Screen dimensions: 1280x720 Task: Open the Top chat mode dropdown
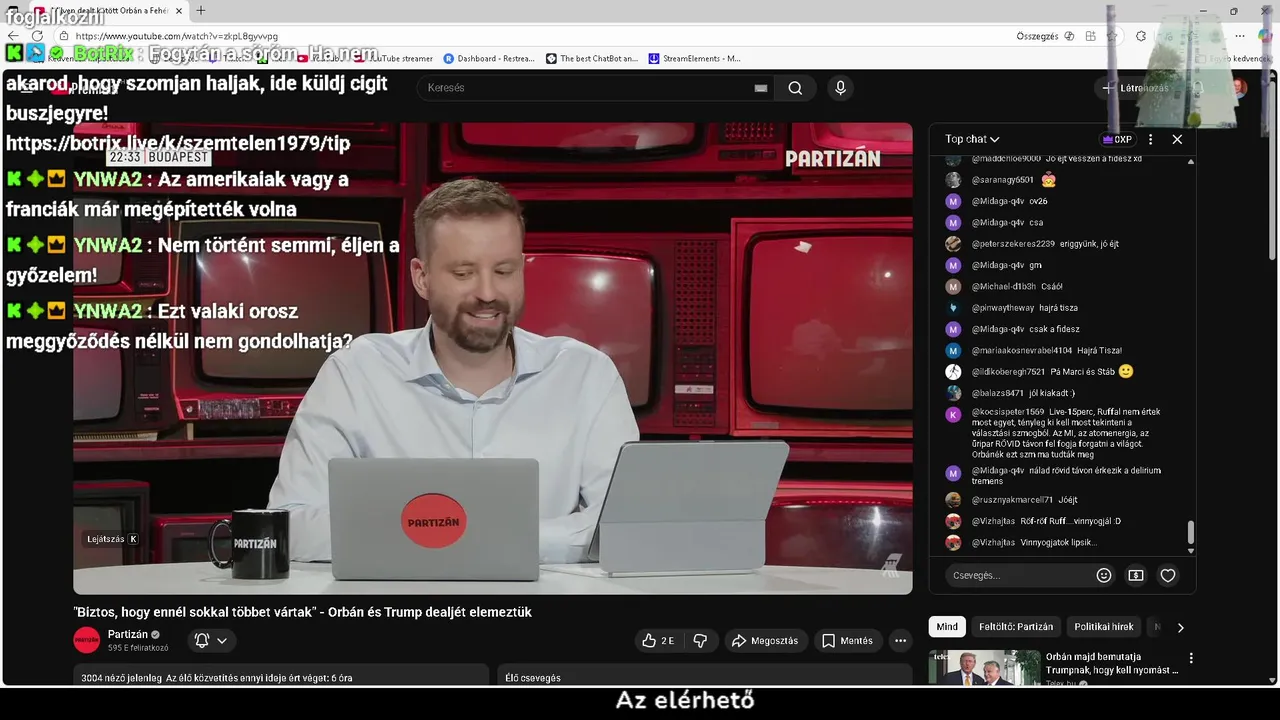972,140
